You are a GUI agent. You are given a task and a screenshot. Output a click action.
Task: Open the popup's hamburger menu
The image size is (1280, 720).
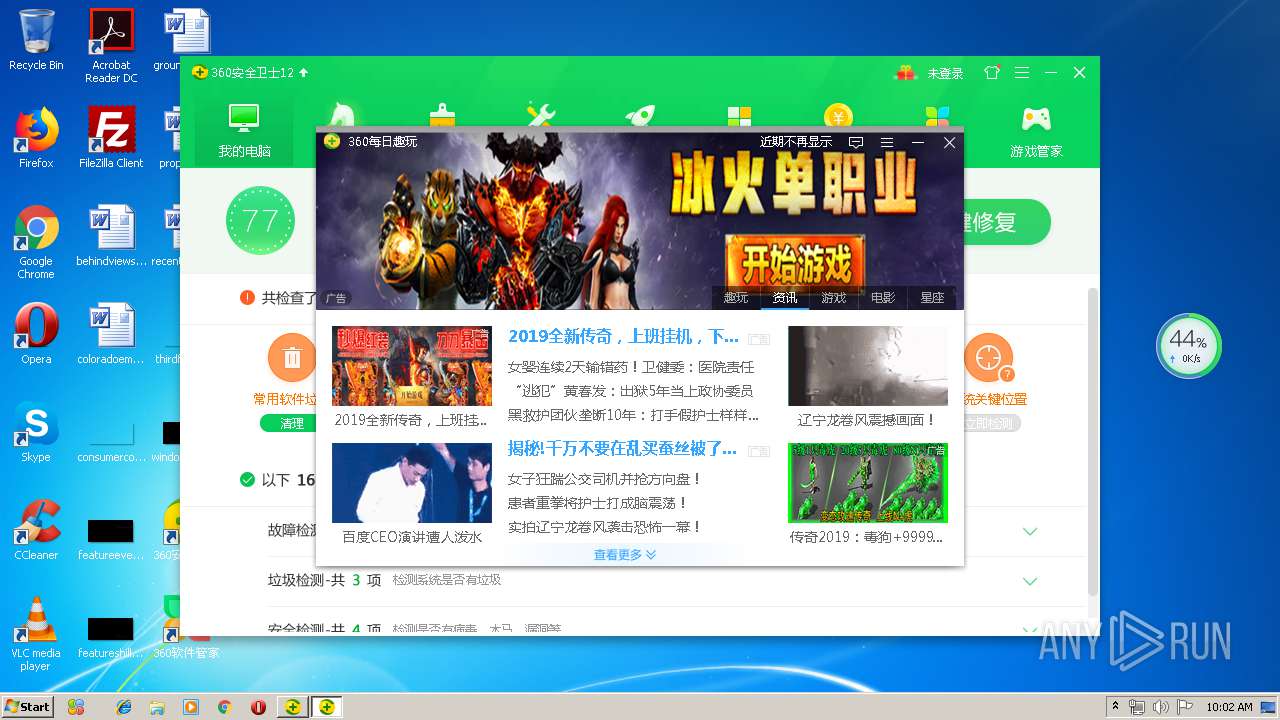click(x=887, y=143)
